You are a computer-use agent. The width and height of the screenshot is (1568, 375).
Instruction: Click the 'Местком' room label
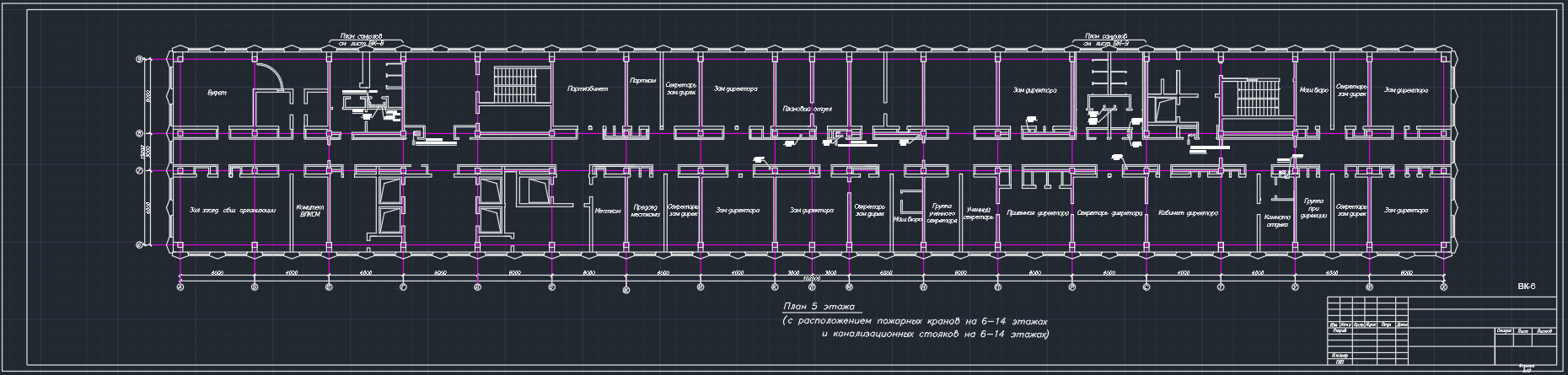(x=607, y=212)
